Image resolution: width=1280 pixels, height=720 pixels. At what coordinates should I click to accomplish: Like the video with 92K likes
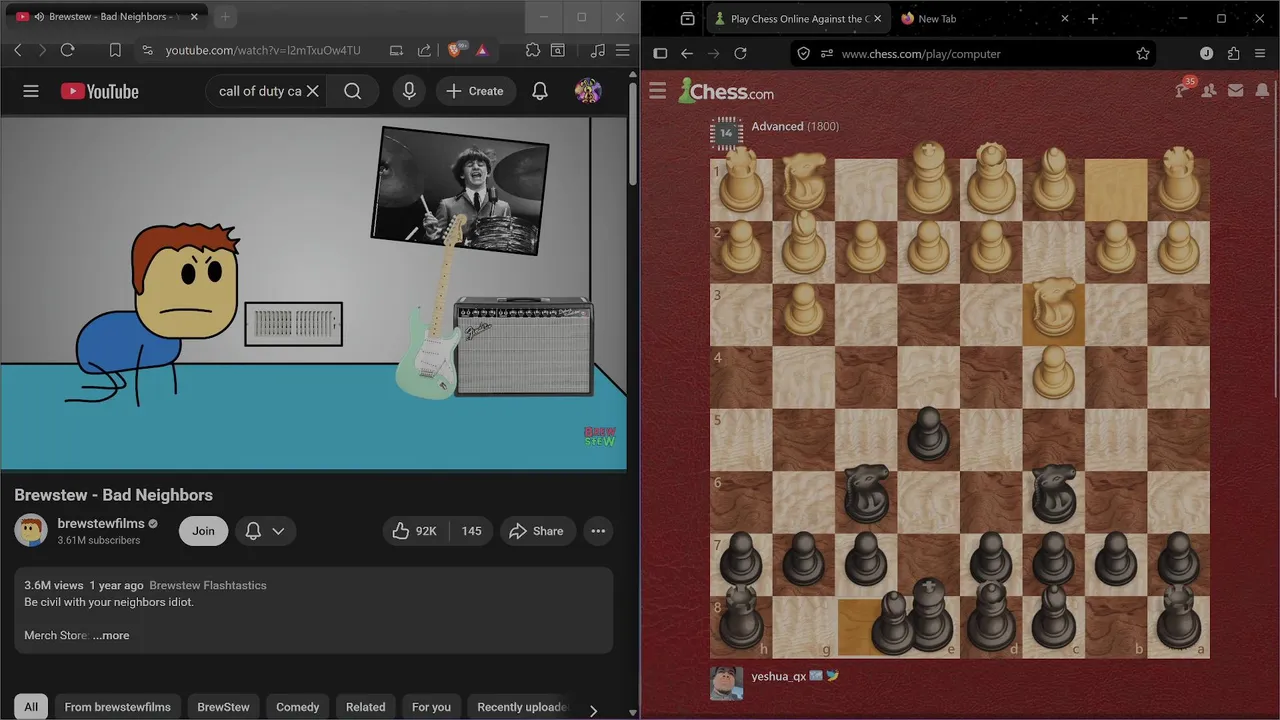click(x=415, y=531)
